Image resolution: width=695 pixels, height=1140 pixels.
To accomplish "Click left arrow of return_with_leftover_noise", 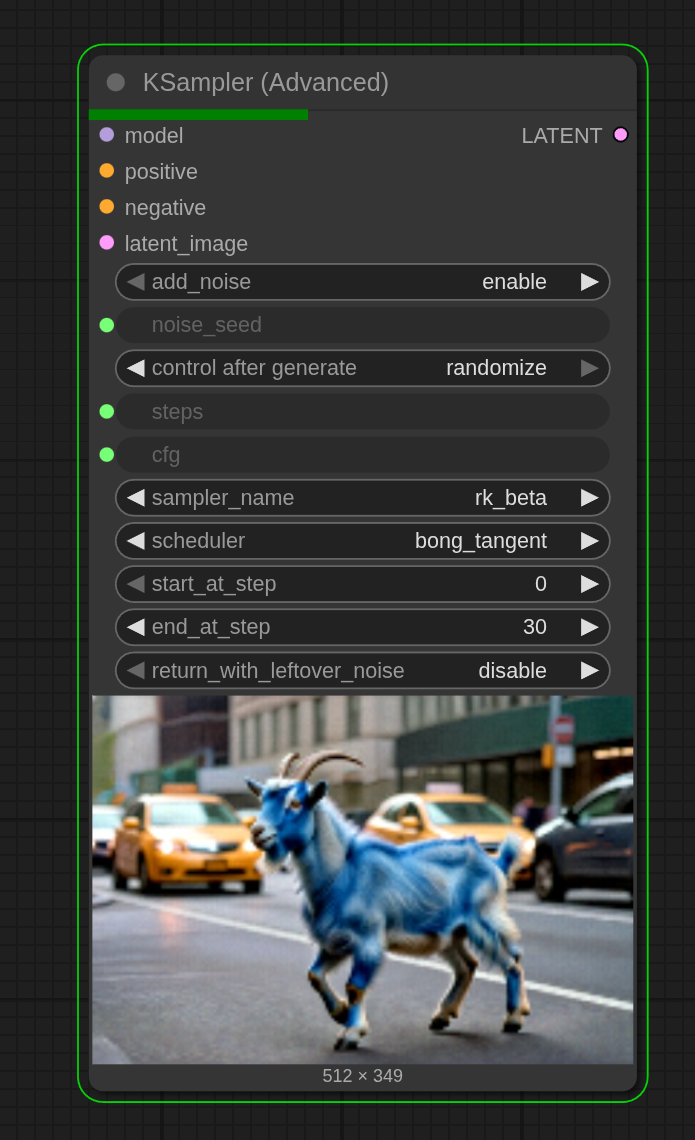I will pyautogui.click(x=135, y=670).
